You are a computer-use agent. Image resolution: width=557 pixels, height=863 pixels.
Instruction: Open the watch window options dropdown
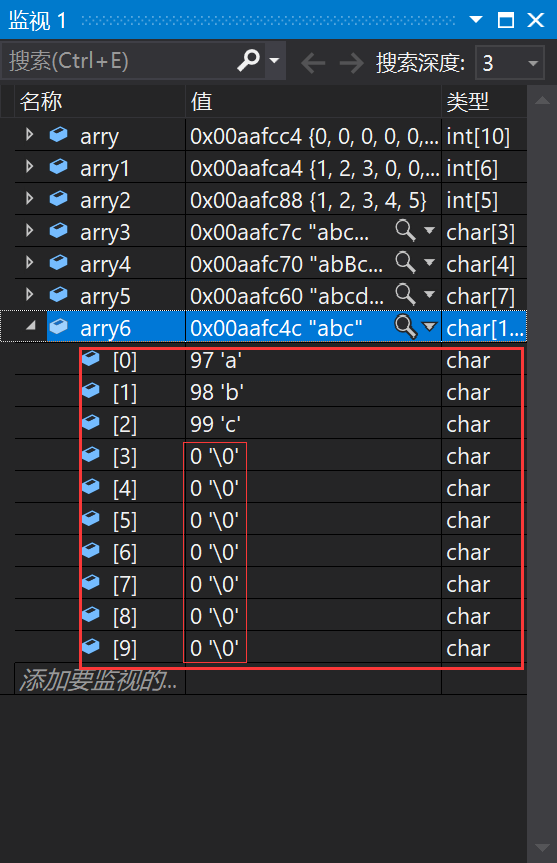pyautogui.click(x=476, y=20)
